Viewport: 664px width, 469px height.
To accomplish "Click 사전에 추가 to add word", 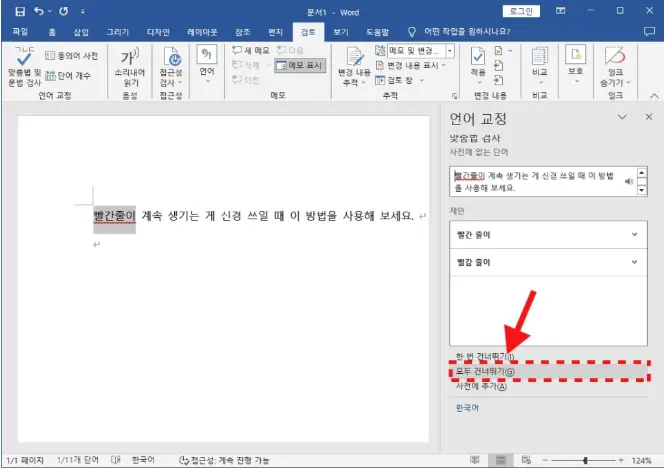I will (481, 387).
